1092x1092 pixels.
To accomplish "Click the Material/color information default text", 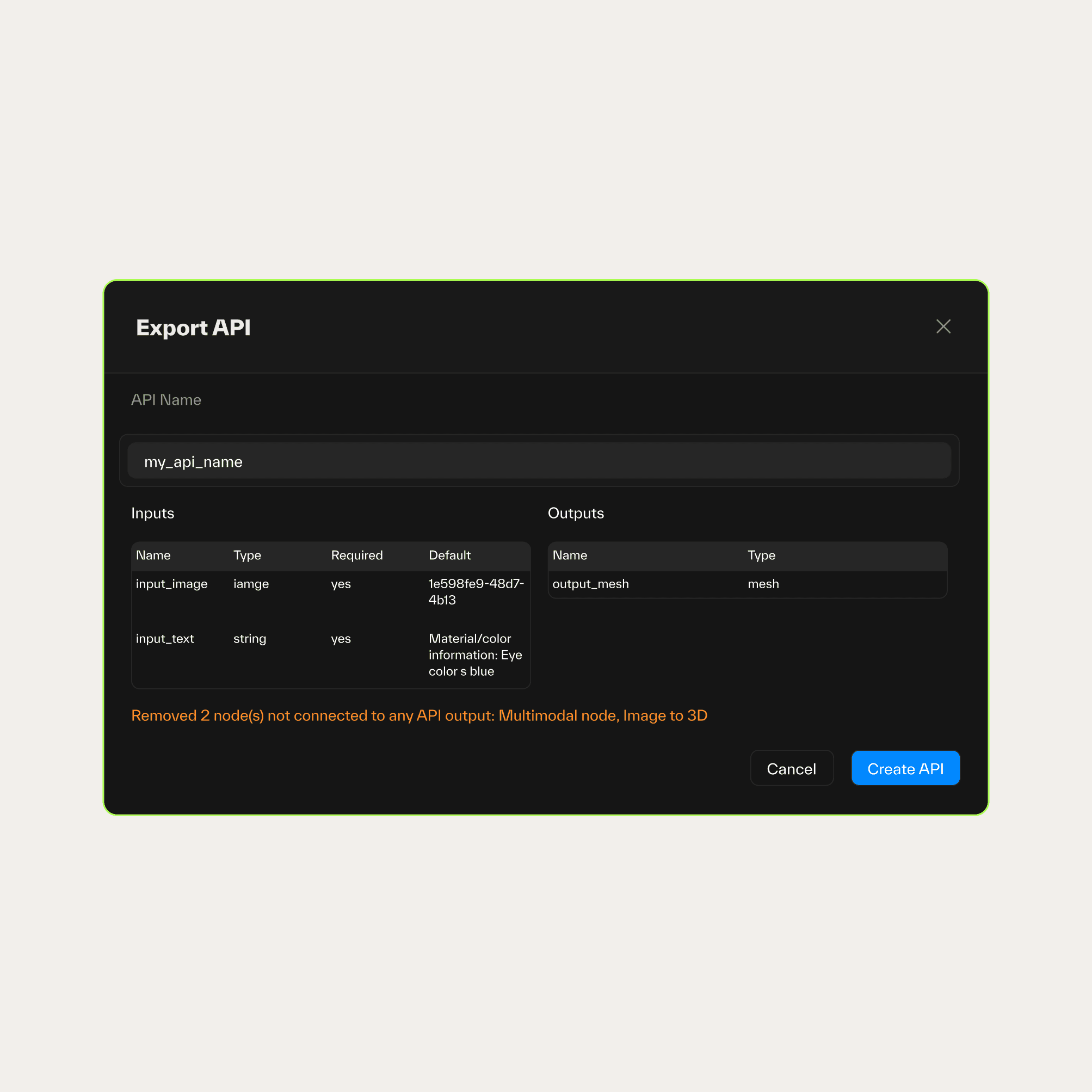I will [475, 655].
